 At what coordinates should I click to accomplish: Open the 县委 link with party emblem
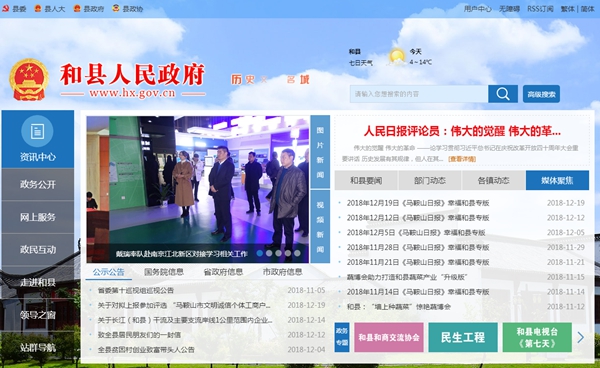[14, 9]
